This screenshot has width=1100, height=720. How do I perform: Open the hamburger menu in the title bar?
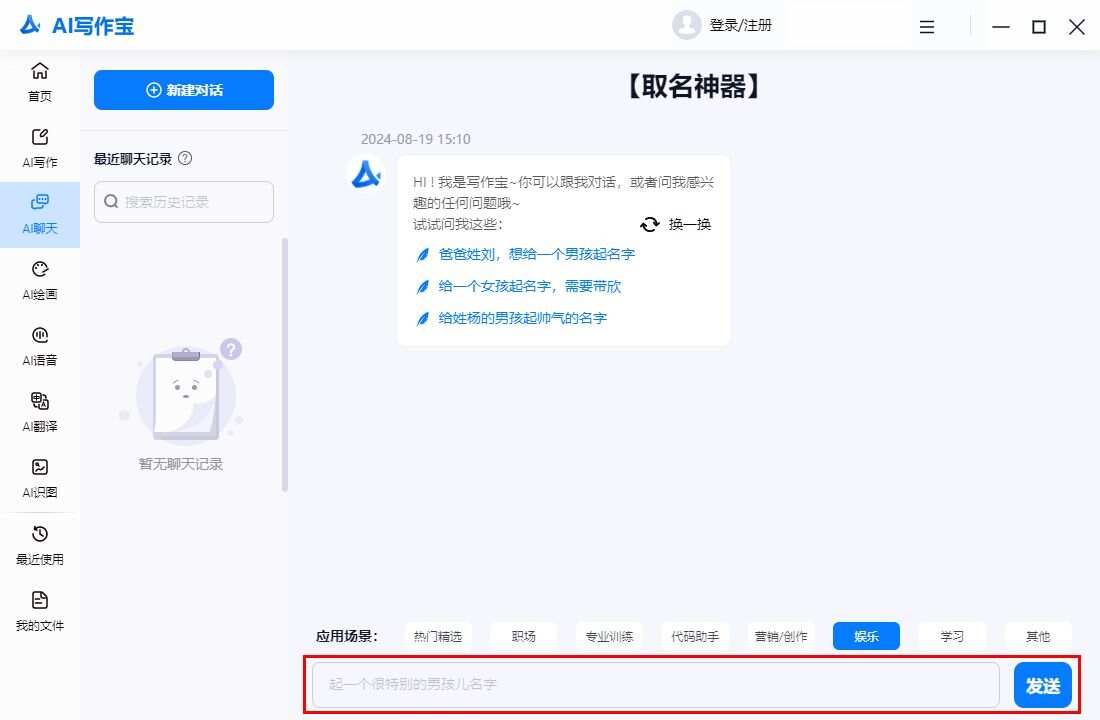(927, 27)
